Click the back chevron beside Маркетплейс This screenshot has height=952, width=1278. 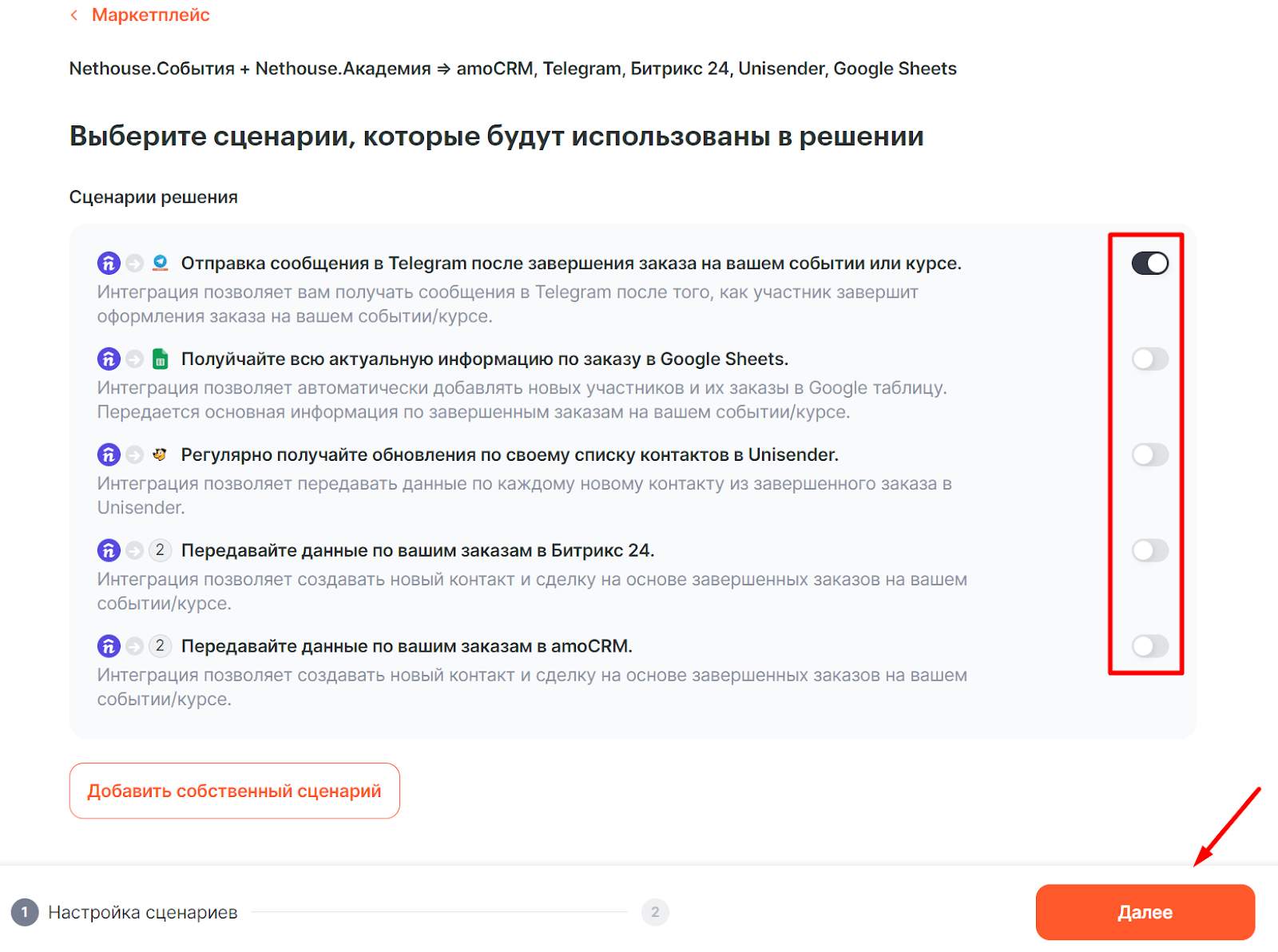pos(74,15)
